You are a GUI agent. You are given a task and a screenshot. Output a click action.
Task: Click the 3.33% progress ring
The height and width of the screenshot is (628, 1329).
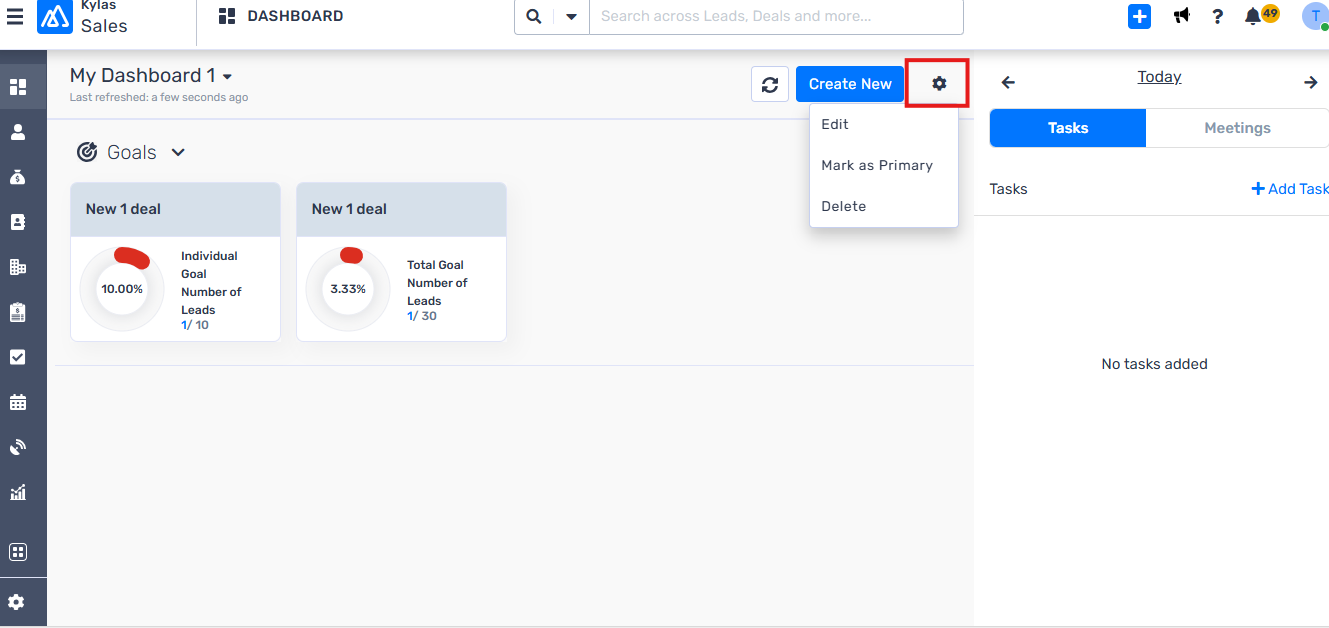[x=348, y=288]
